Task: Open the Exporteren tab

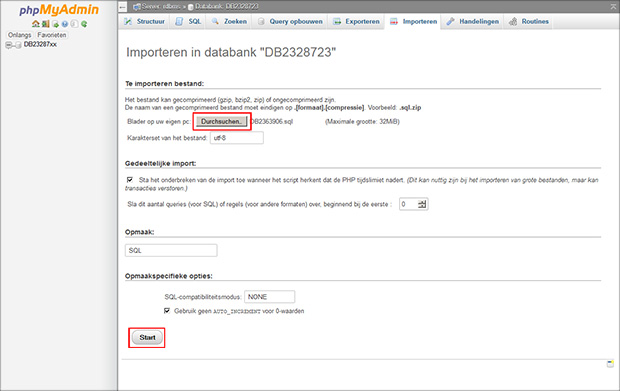Action: (x=356, y=21)
